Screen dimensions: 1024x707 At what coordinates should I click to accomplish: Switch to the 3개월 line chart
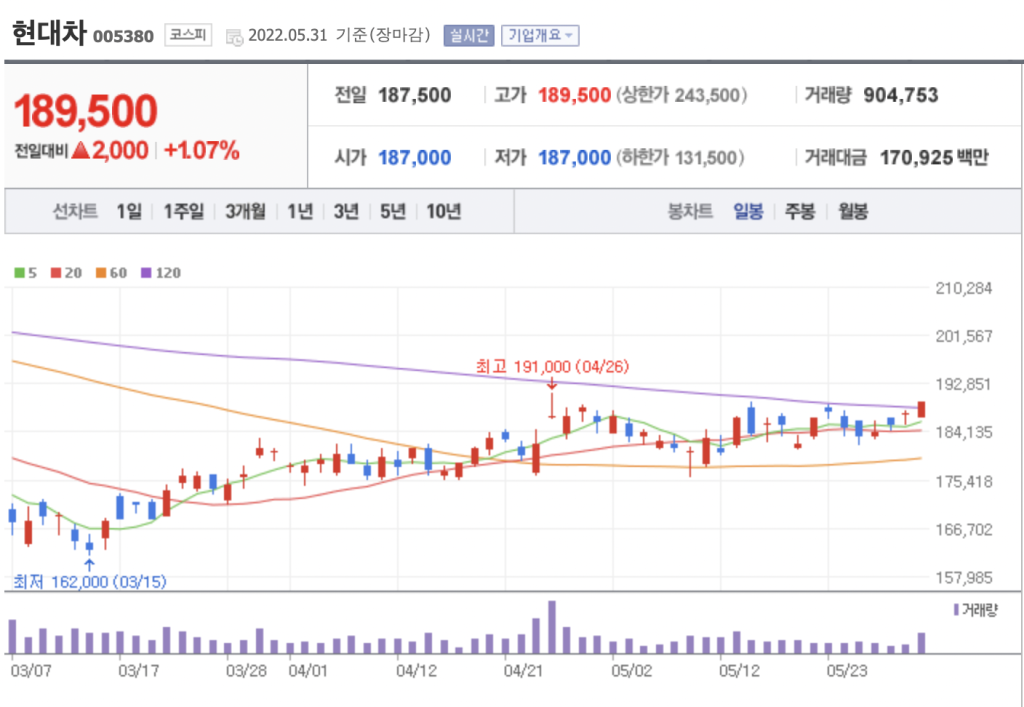click(x=245, y=211)
